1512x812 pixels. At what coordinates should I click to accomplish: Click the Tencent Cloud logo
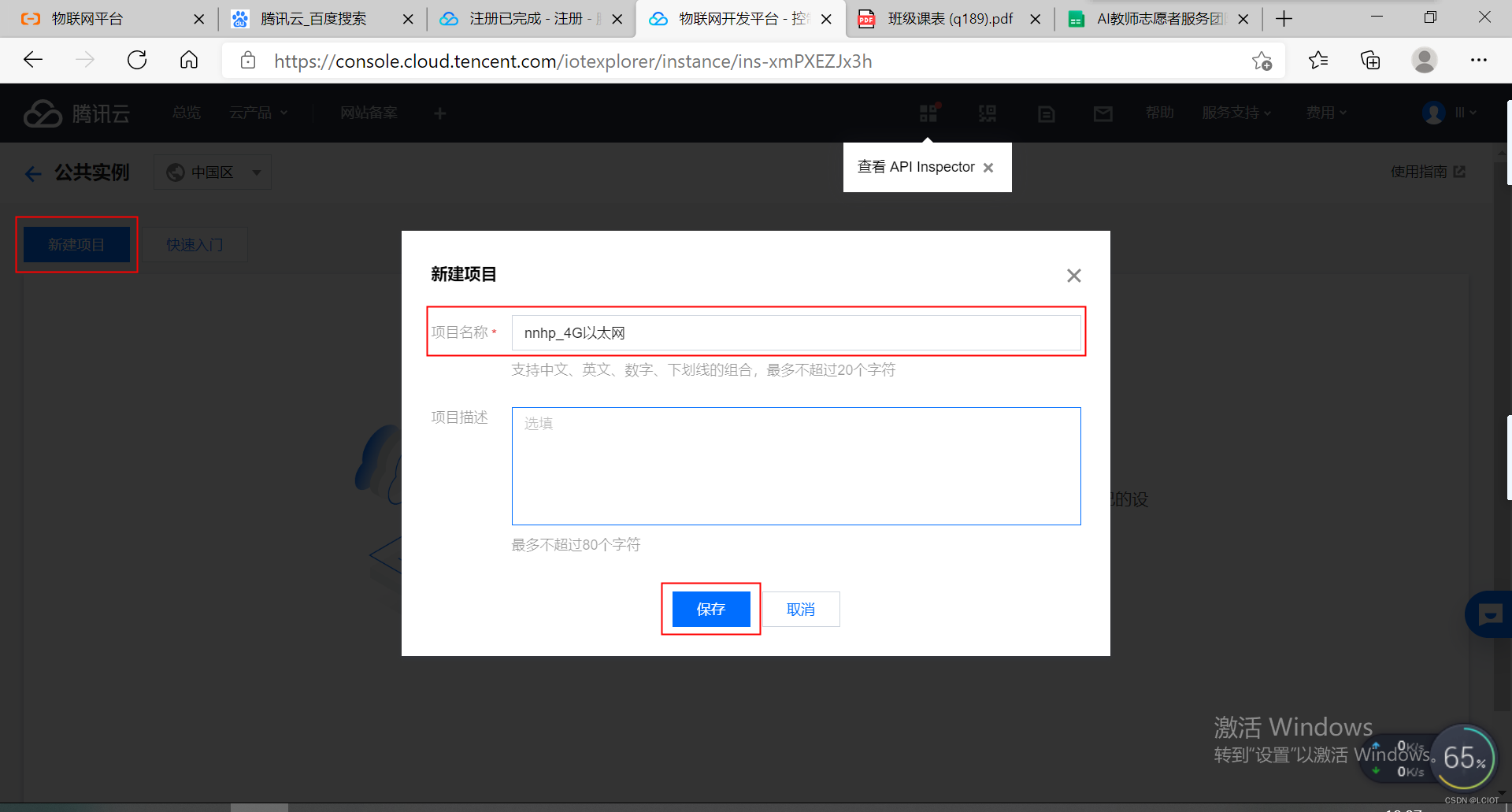(x=77, y=113)
